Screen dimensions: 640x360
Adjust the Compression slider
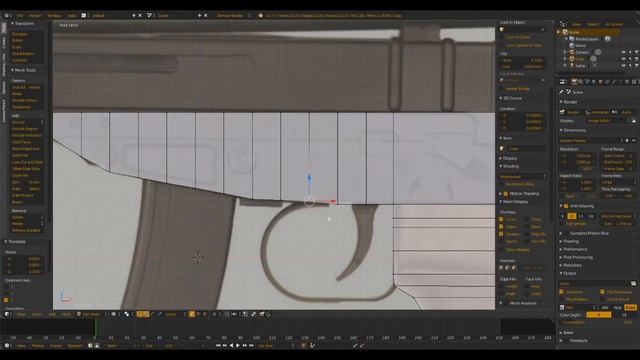pyautogui.click(x=598, y=322)
